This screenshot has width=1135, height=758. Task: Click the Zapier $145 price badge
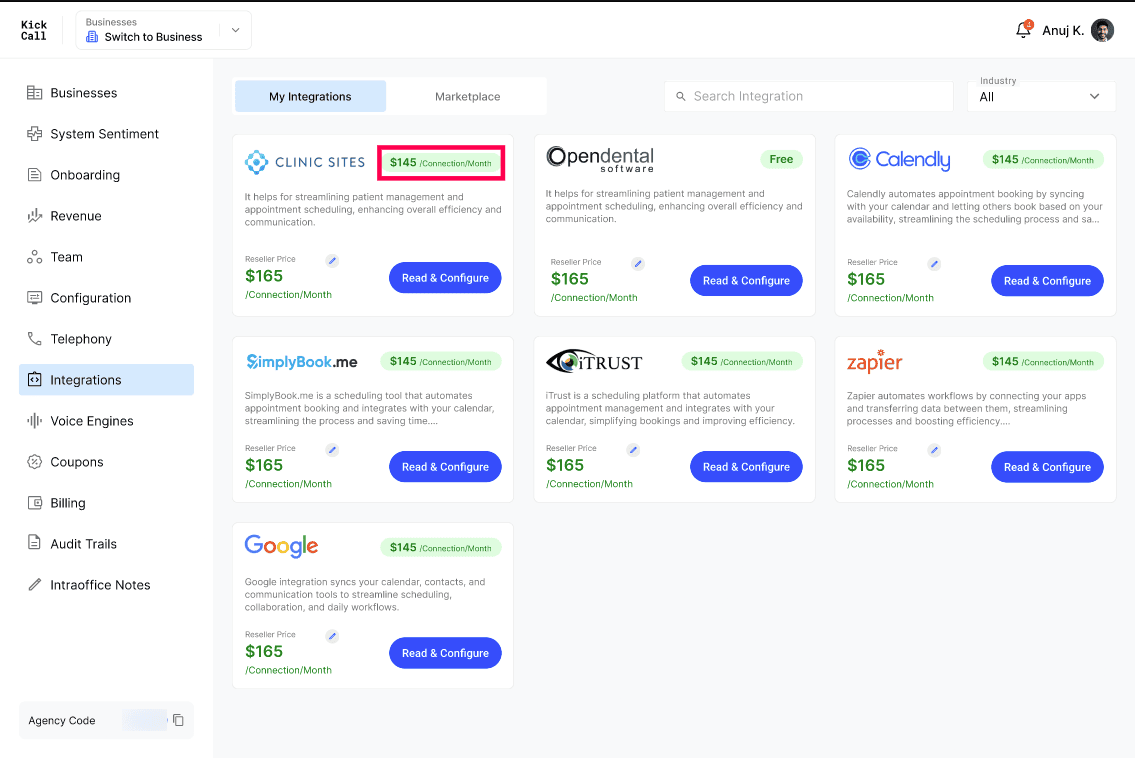point(1042,361)
